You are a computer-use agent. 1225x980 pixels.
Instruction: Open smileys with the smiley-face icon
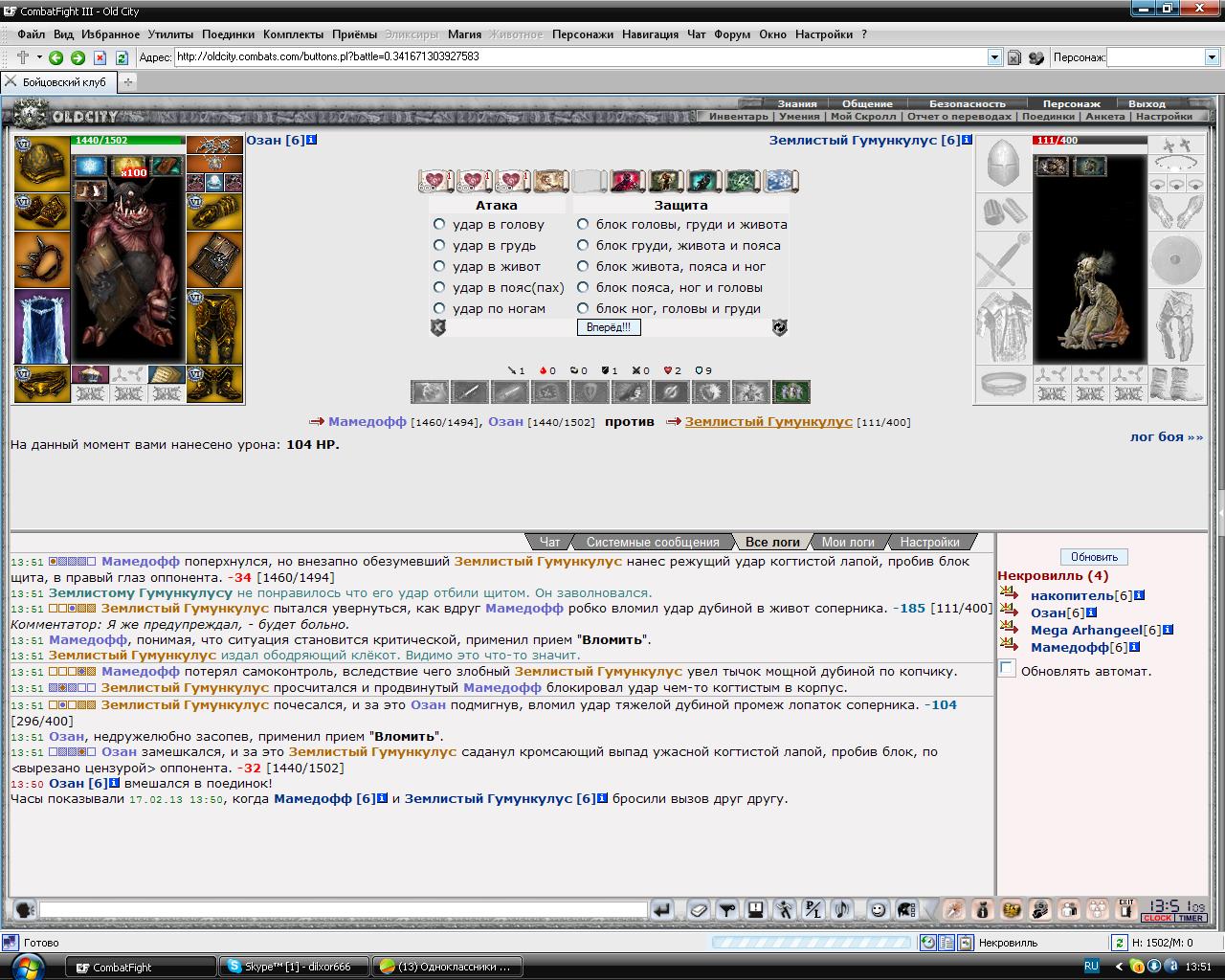tap(878, 909)
